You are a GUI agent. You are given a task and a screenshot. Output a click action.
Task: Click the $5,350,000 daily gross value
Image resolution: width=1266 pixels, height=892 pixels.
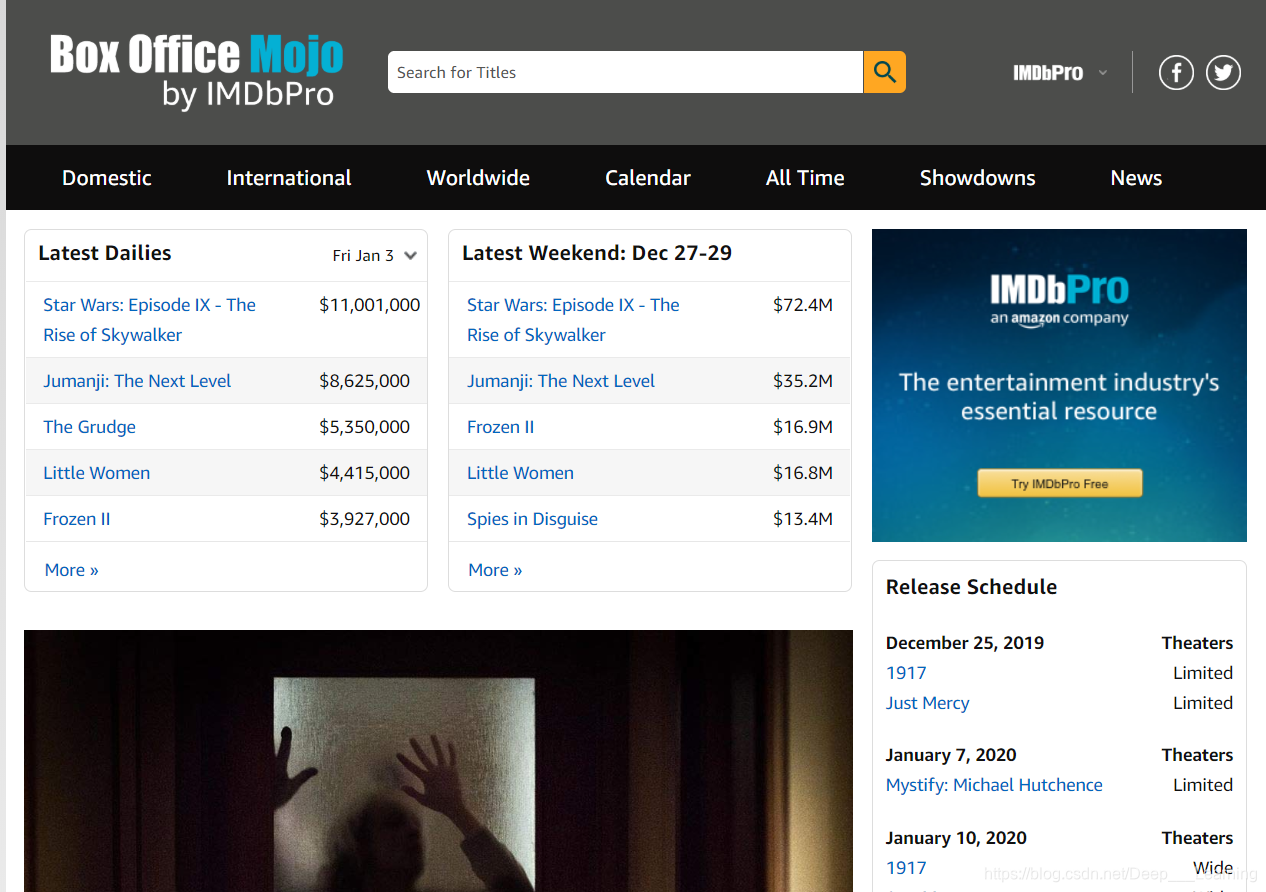[x=364, y=427]
